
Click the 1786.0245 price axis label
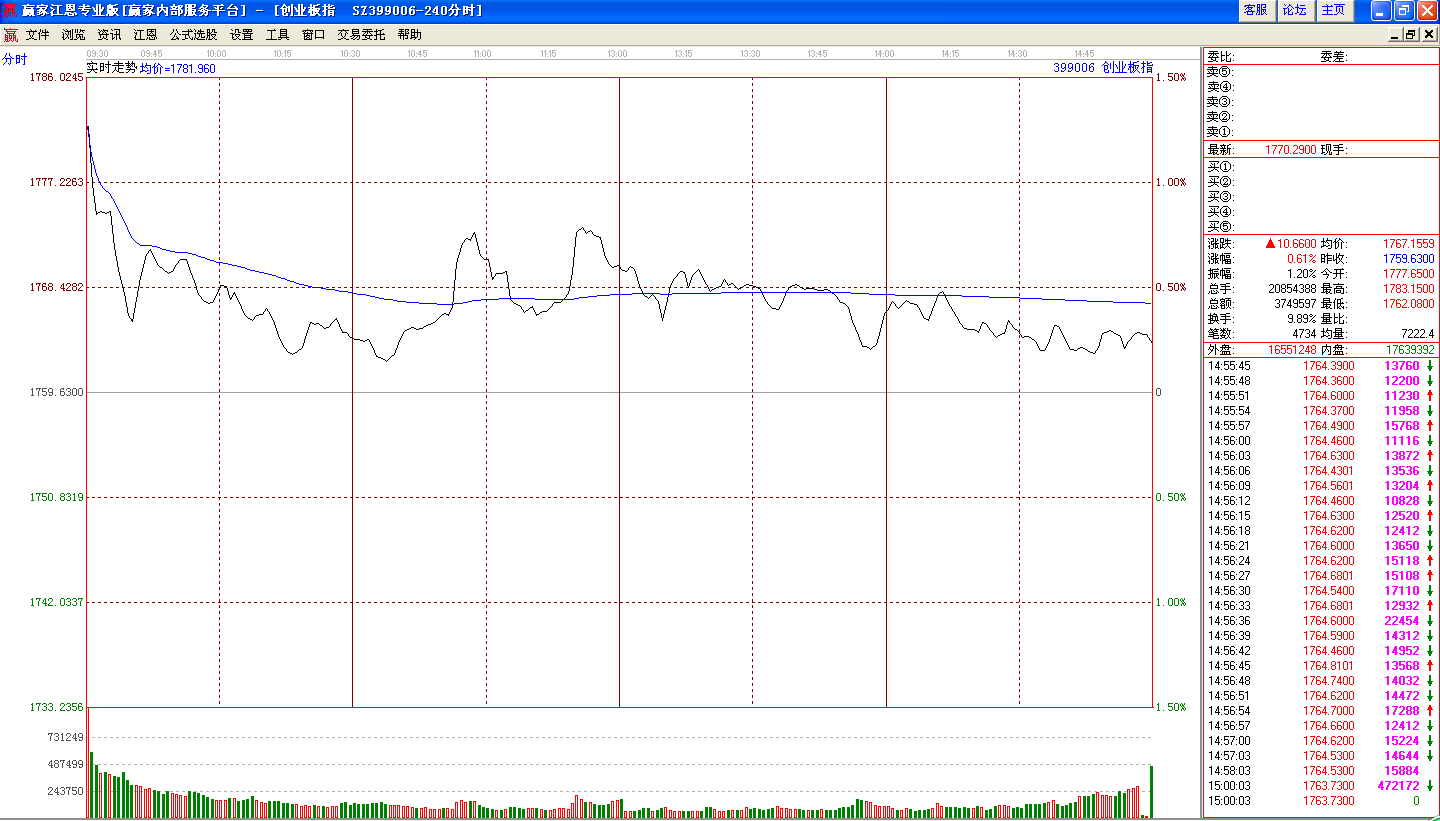point(57,77)
